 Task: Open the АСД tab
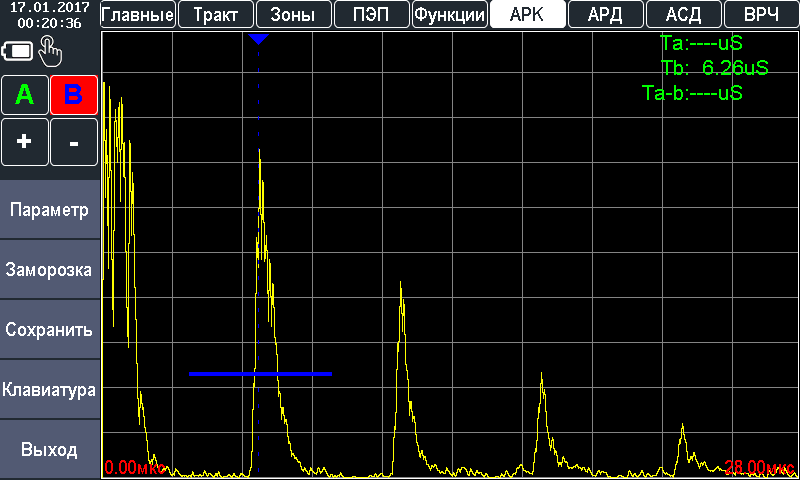tap(683, 14)
